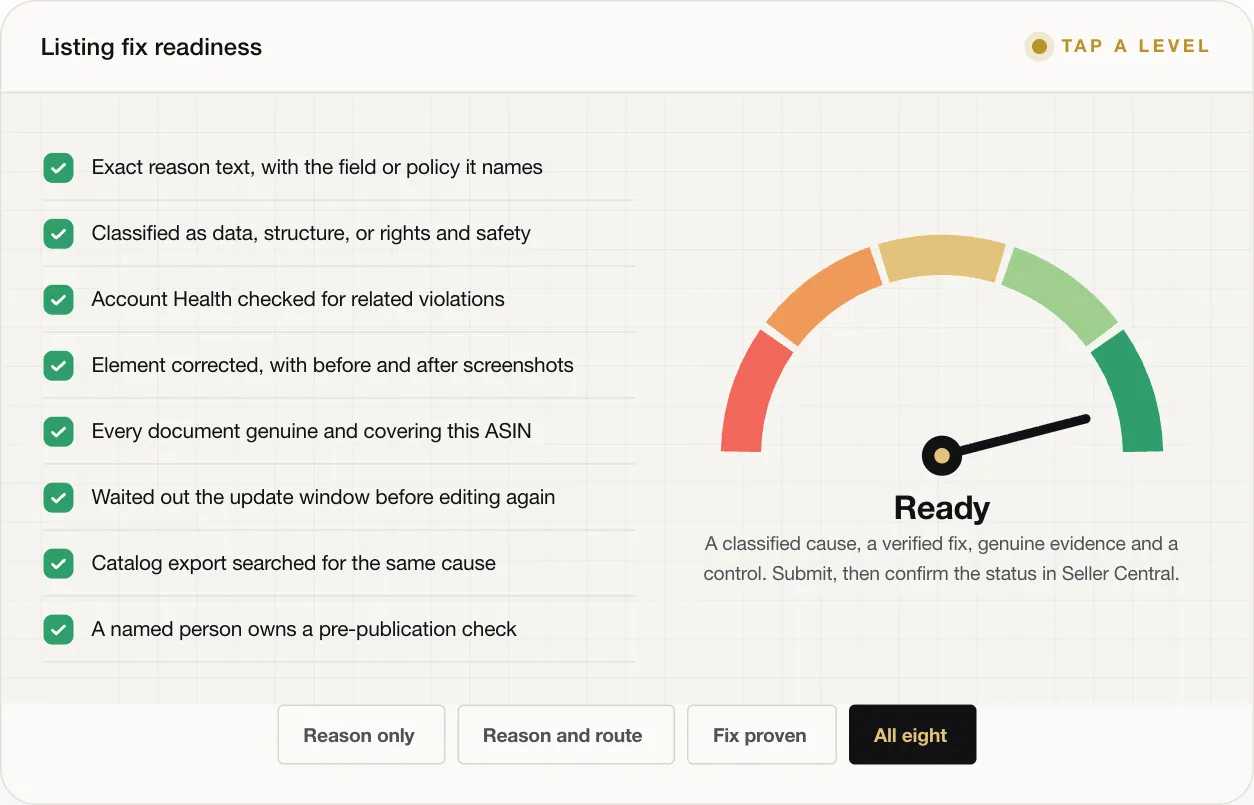Toggle the 'Exact reason text' checkbox
1254x805 pixels.
point(59,168)
